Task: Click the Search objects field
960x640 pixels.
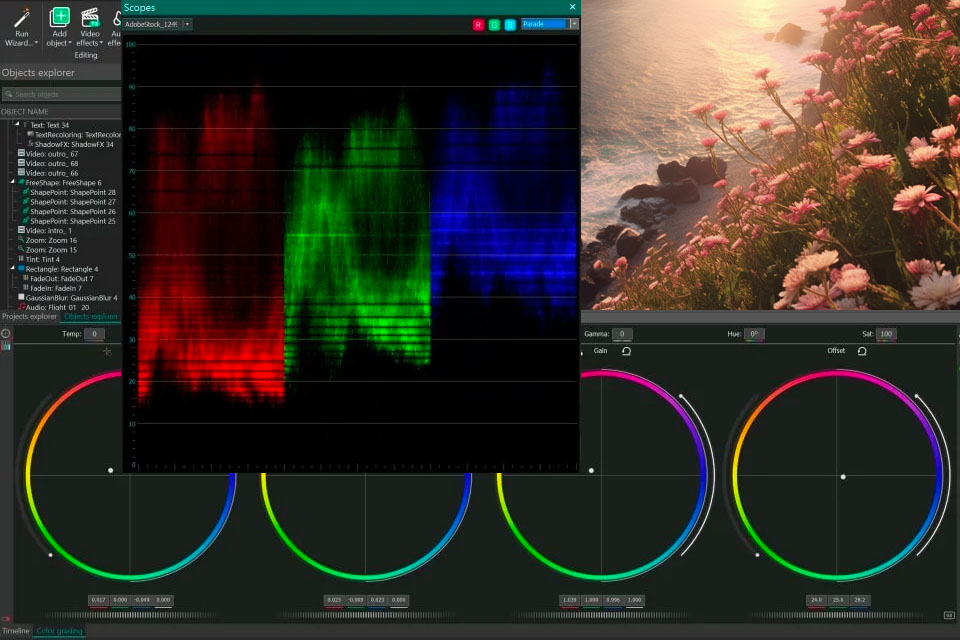Action: pos(61,94)
